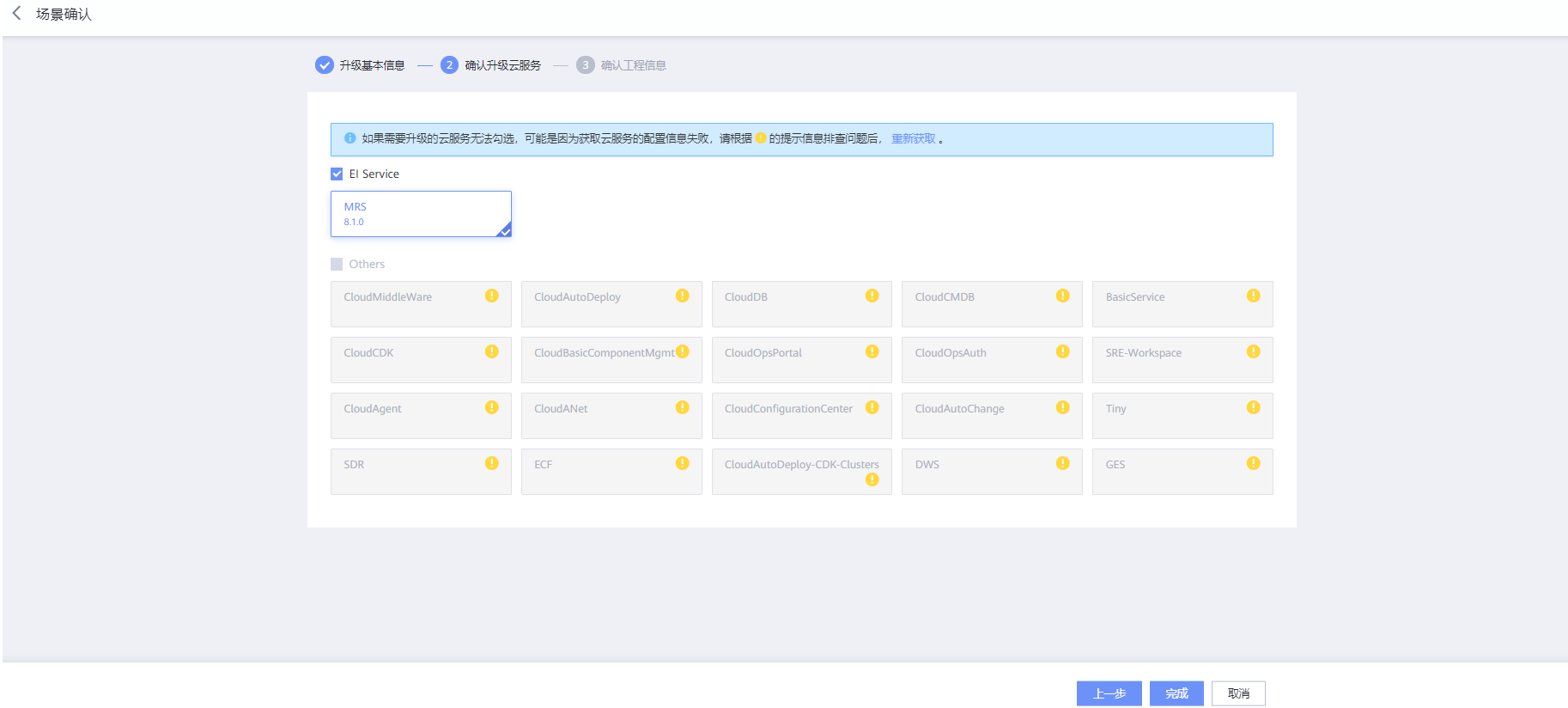Click the warning icon on CloudANet card
This screenshot has width=1568, height=708.
click(x=682, y=407)
